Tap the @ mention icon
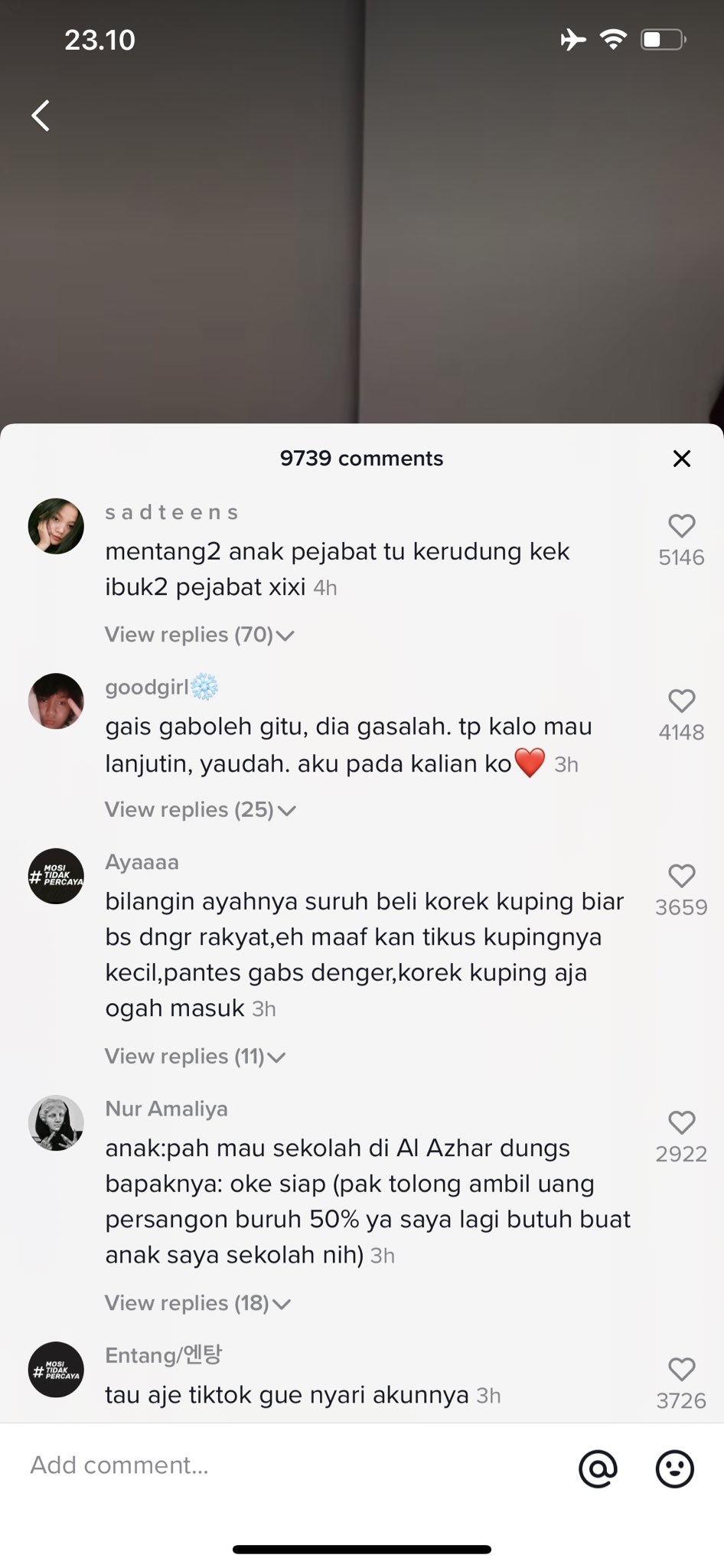The width and height of the screenshot is (724, 1568). coord(598,1468)
